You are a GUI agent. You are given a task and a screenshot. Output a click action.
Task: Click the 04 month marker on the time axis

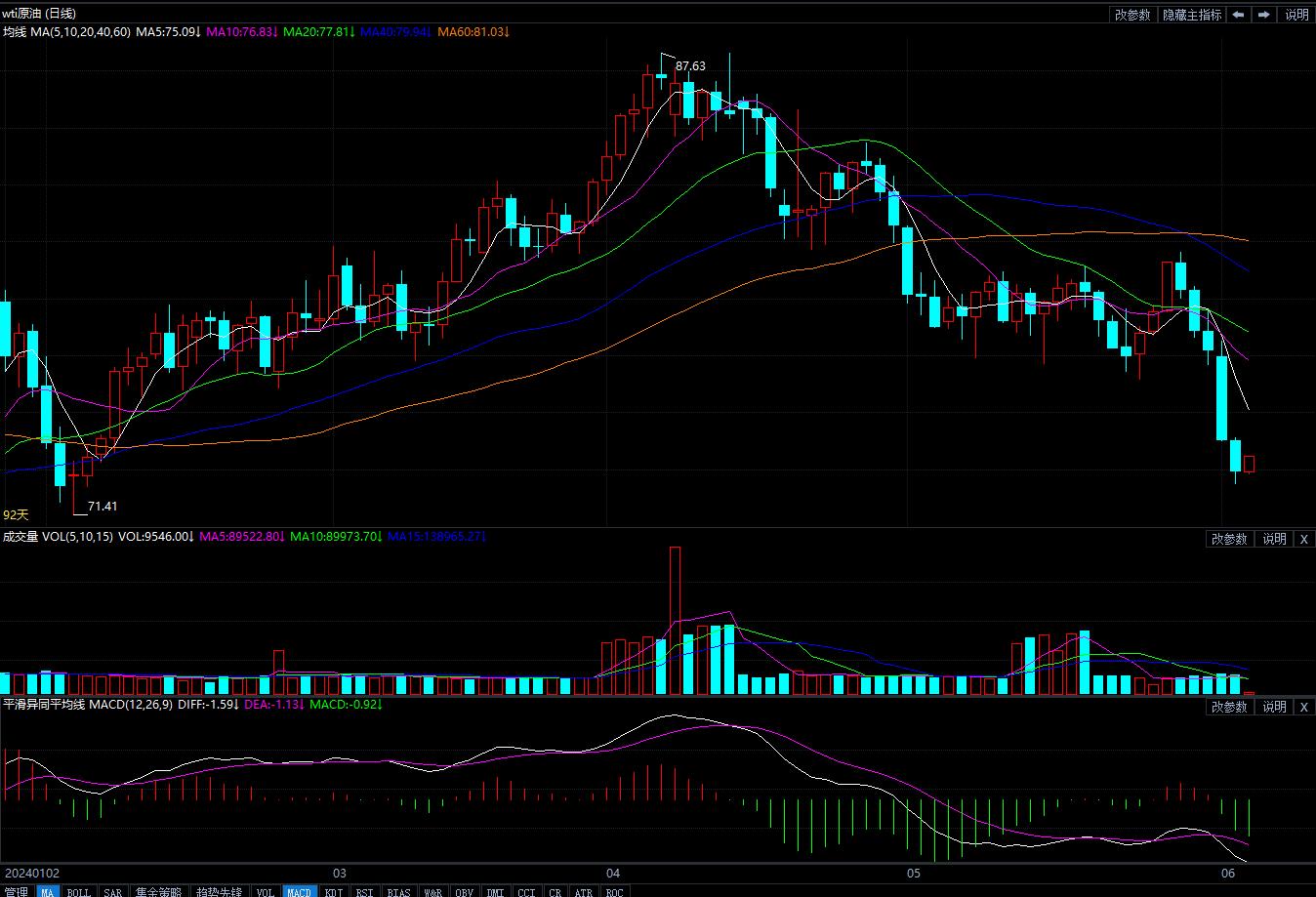pos(614,873)
